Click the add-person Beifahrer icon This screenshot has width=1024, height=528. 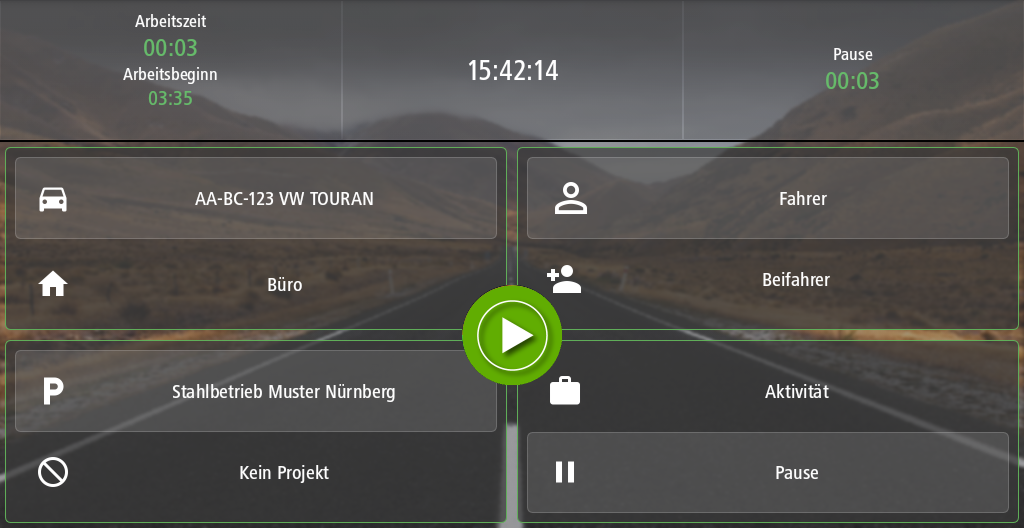point(564,280)
